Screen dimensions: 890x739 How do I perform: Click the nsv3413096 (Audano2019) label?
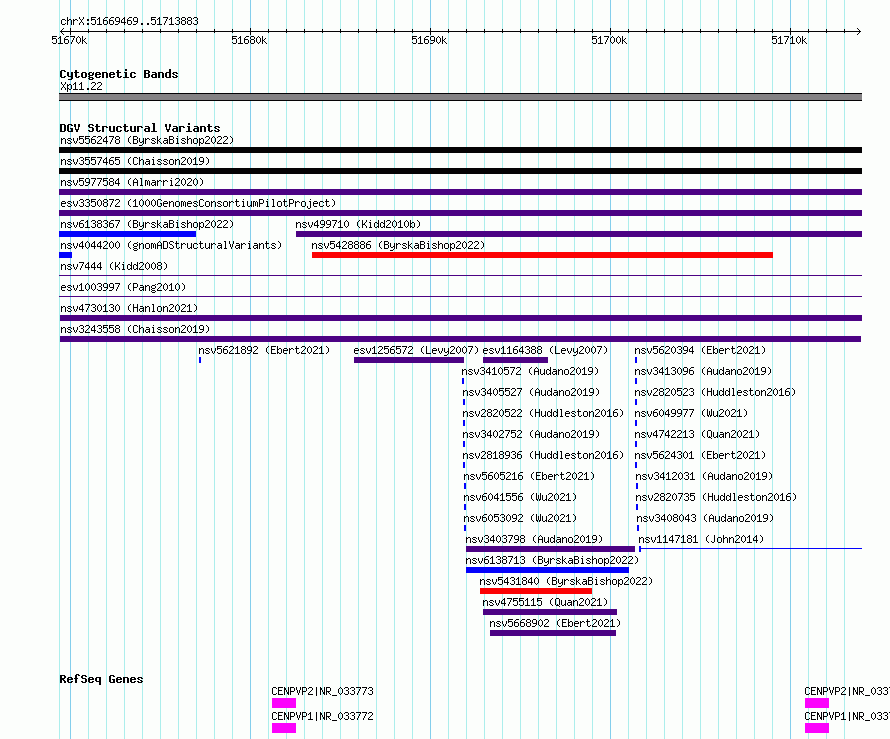(x=703, y=371)
